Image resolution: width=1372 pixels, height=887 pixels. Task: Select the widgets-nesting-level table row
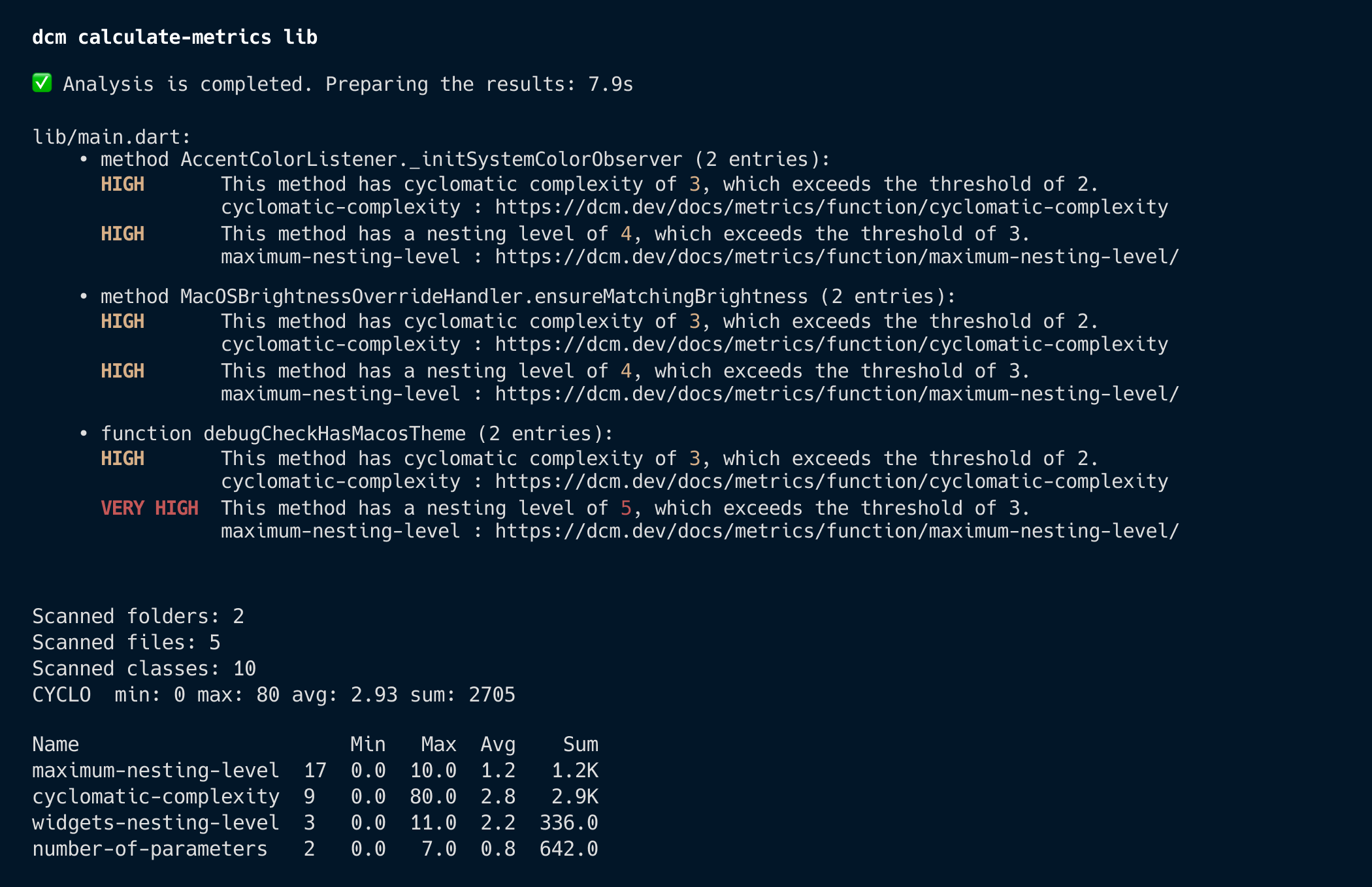[x=315, y=823]
